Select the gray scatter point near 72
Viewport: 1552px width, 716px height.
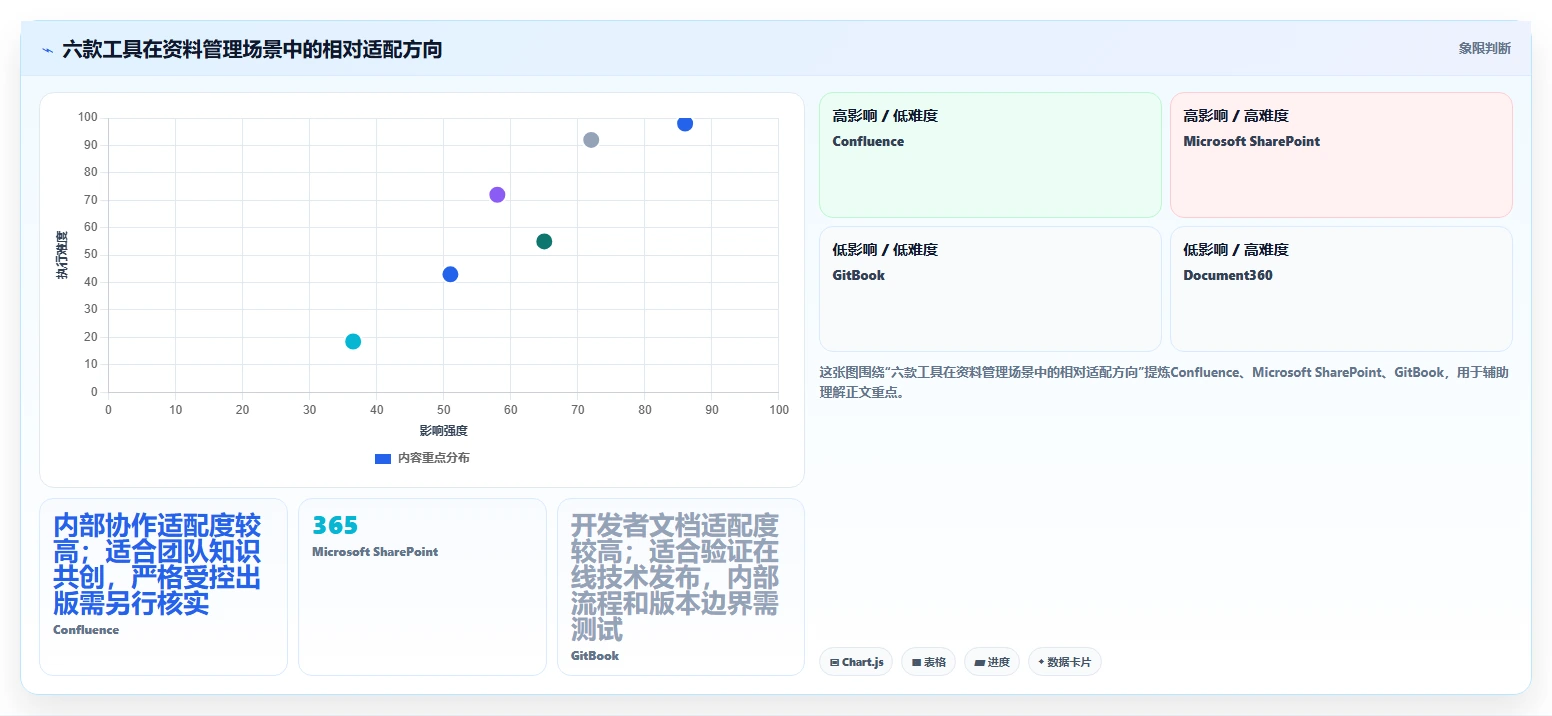point(591,140)
